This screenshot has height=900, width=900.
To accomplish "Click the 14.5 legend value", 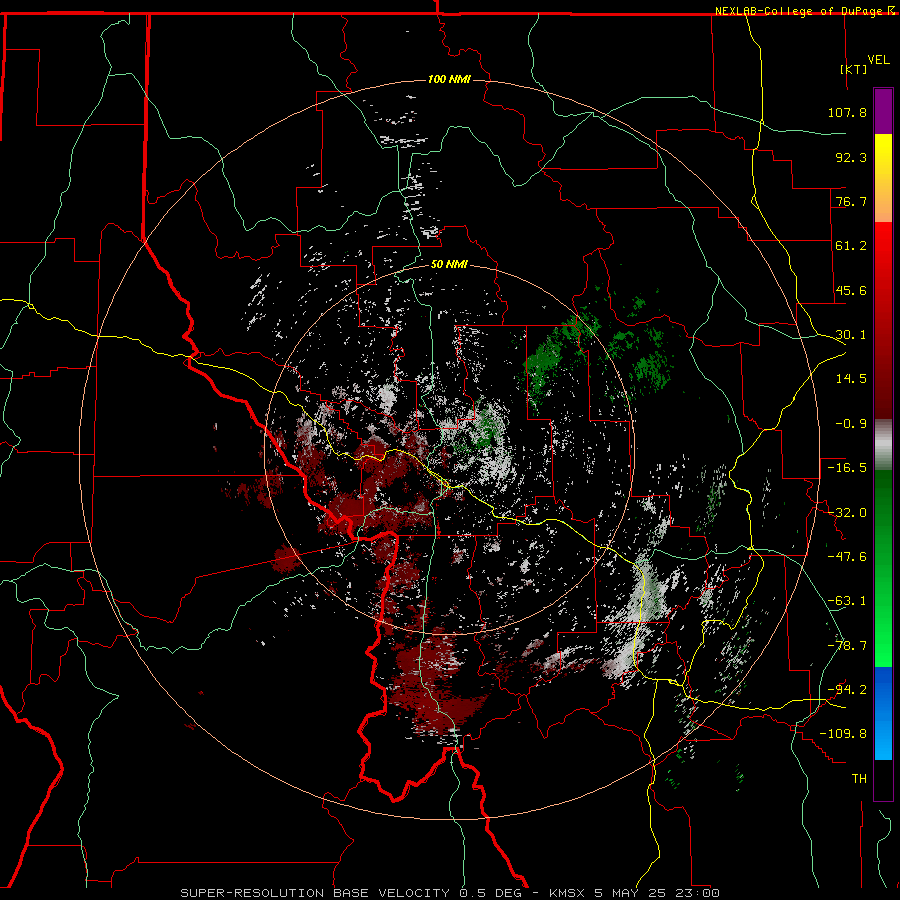I will pos(851,379).
